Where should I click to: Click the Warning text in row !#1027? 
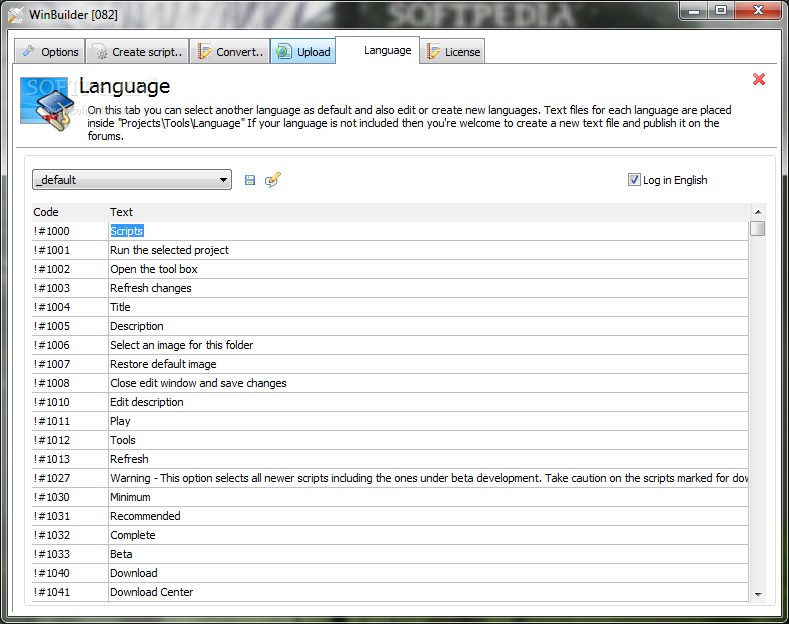pos(428,478)
